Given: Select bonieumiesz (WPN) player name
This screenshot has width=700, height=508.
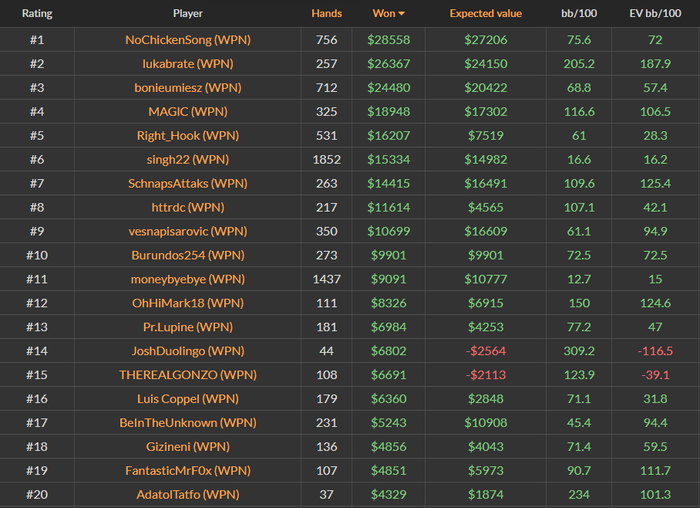Looking at the screenshot, I should coord(187,88).
